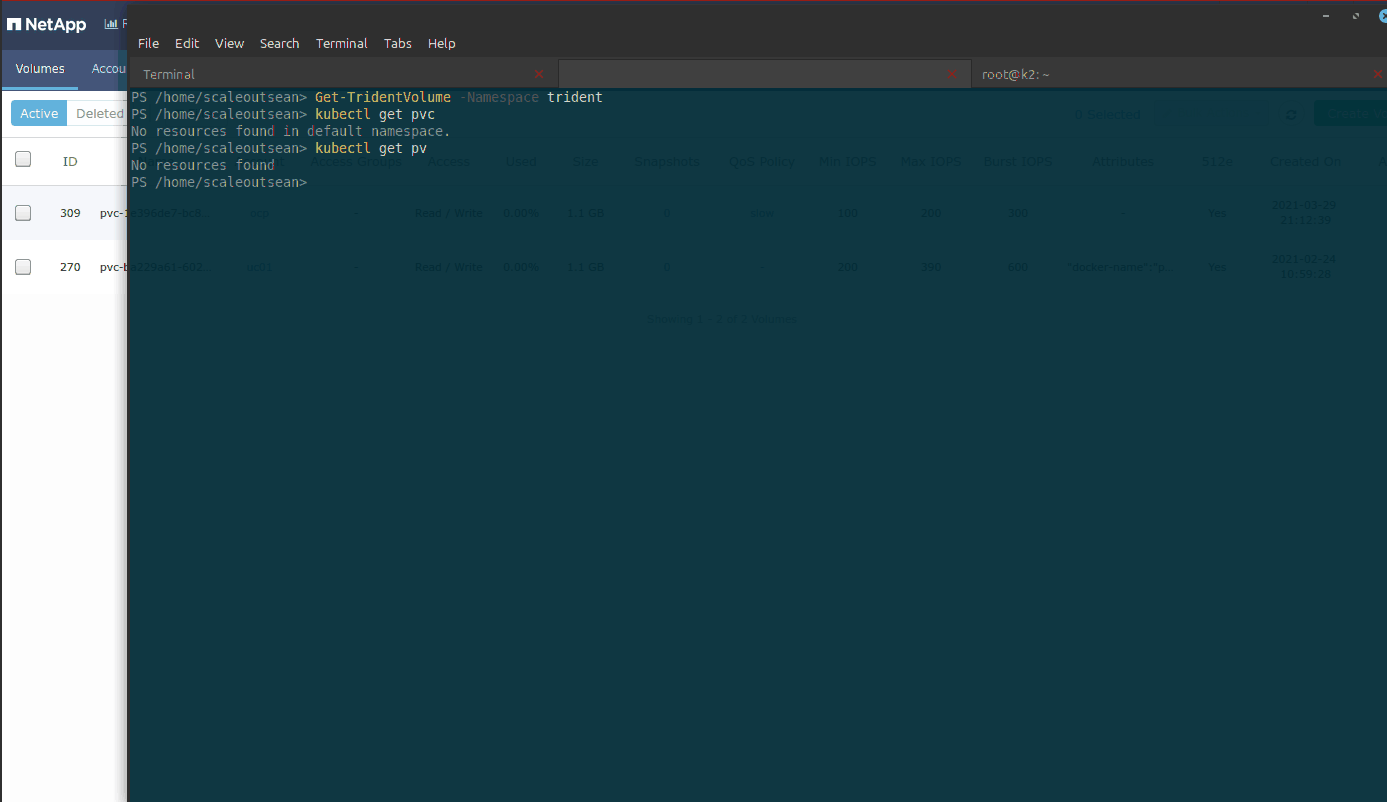Viewport: 1387px width, 802px height.
Task: Sort by the ID column header
Action: click(x=70, y=161)
